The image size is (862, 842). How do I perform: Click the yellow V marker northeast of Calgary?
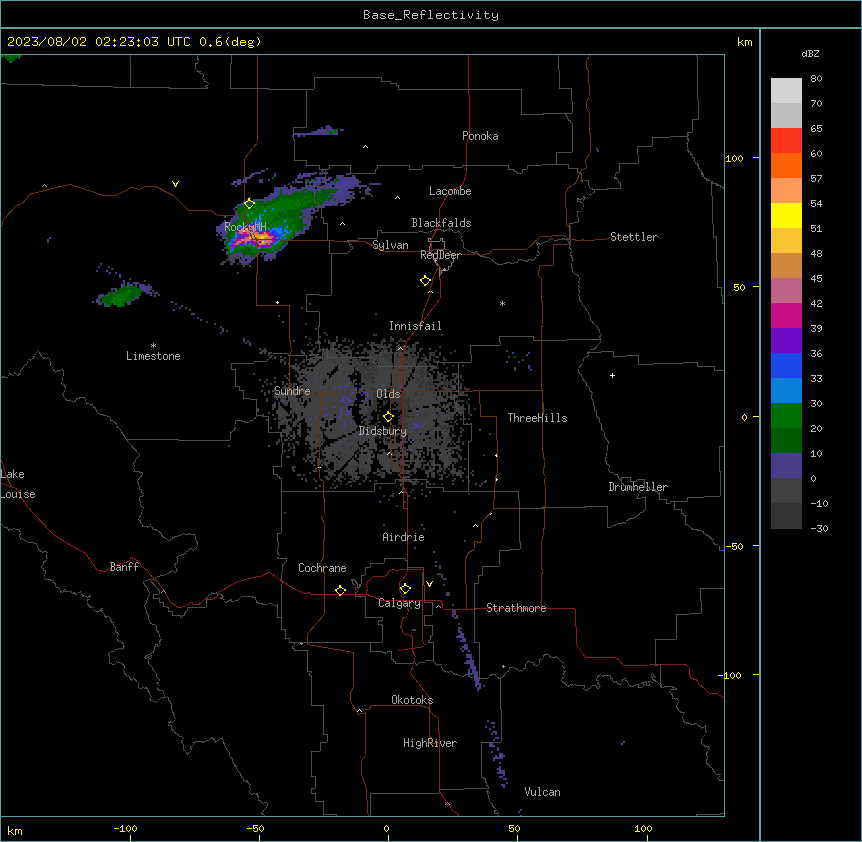point(429,584)
